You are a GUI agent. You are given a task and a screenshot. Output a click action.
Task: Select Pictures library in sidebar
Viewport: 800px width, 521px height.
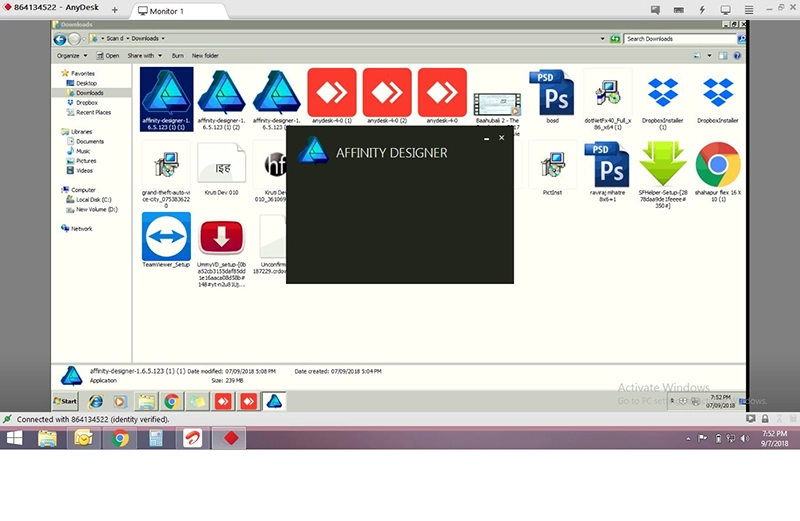pyautogui.click(x=81, y=161)
